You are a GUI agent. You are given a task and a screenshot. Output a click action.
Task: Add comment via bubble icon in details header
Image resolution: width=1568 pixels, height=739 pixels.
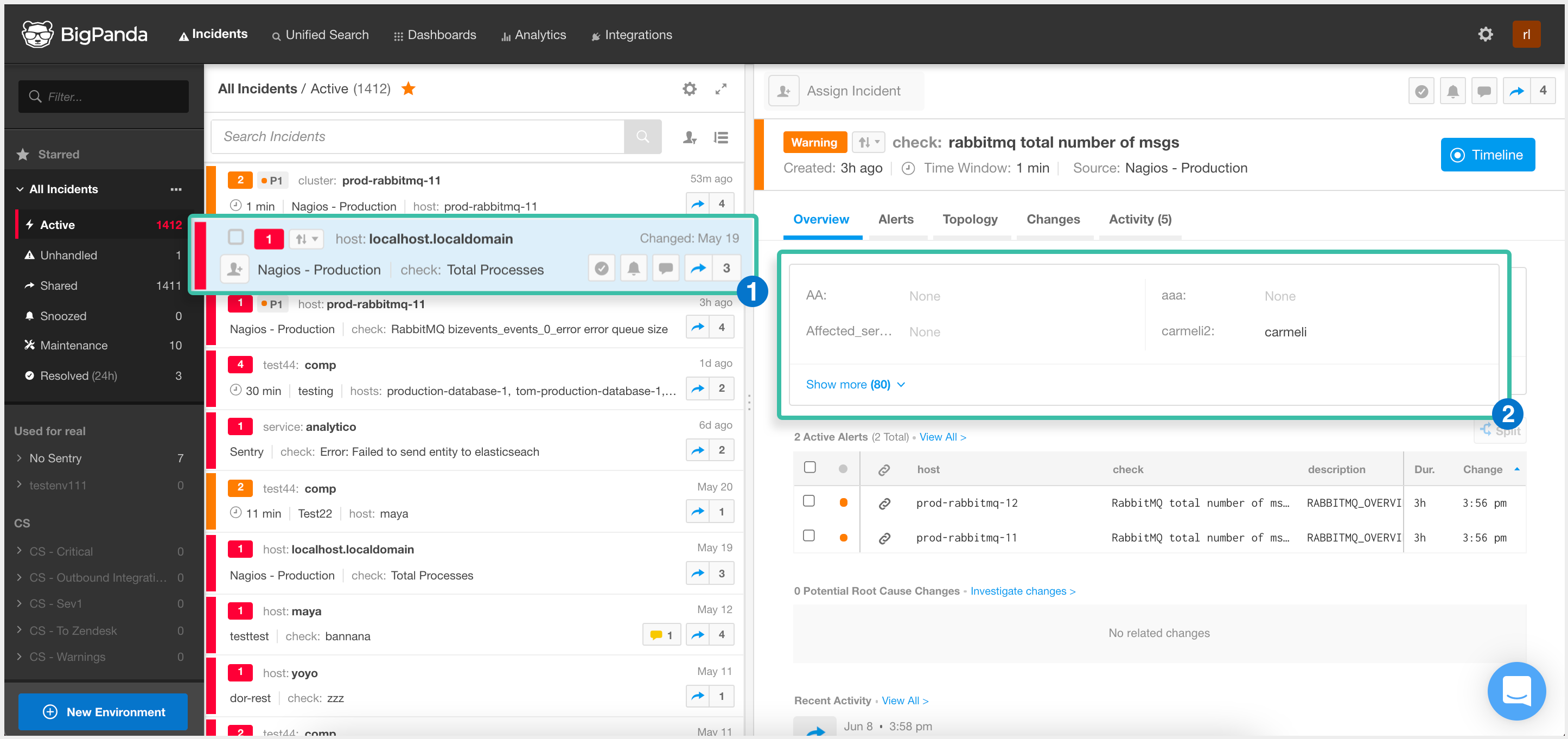coord(1484,91)
